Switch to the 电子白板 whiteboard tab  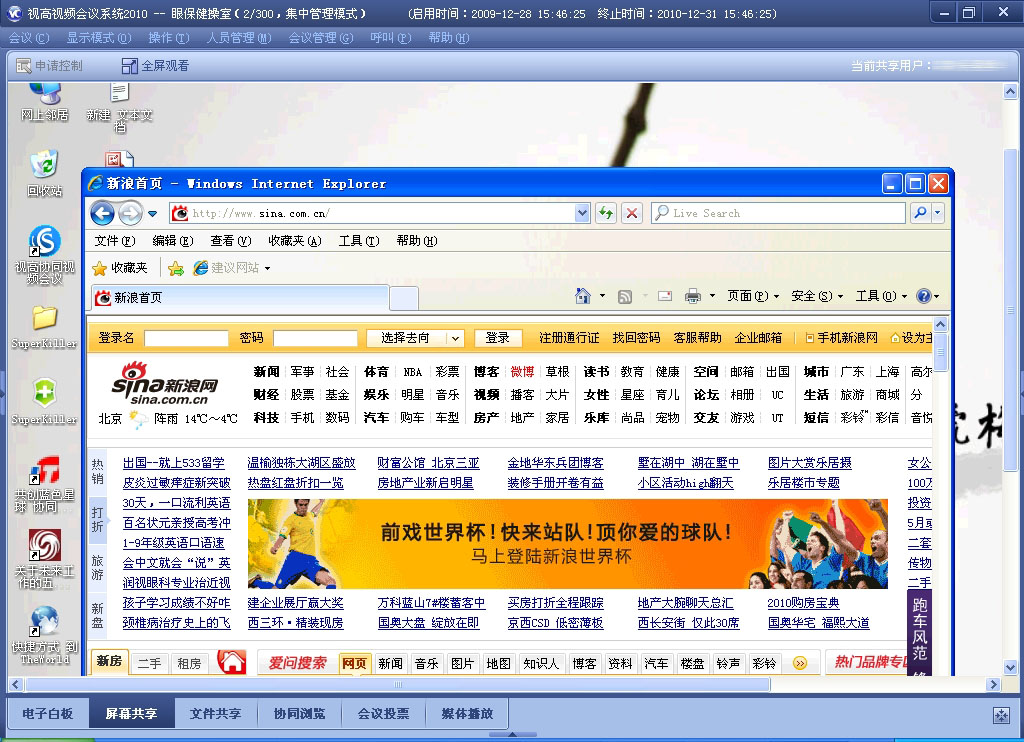[x=48, y=714]
